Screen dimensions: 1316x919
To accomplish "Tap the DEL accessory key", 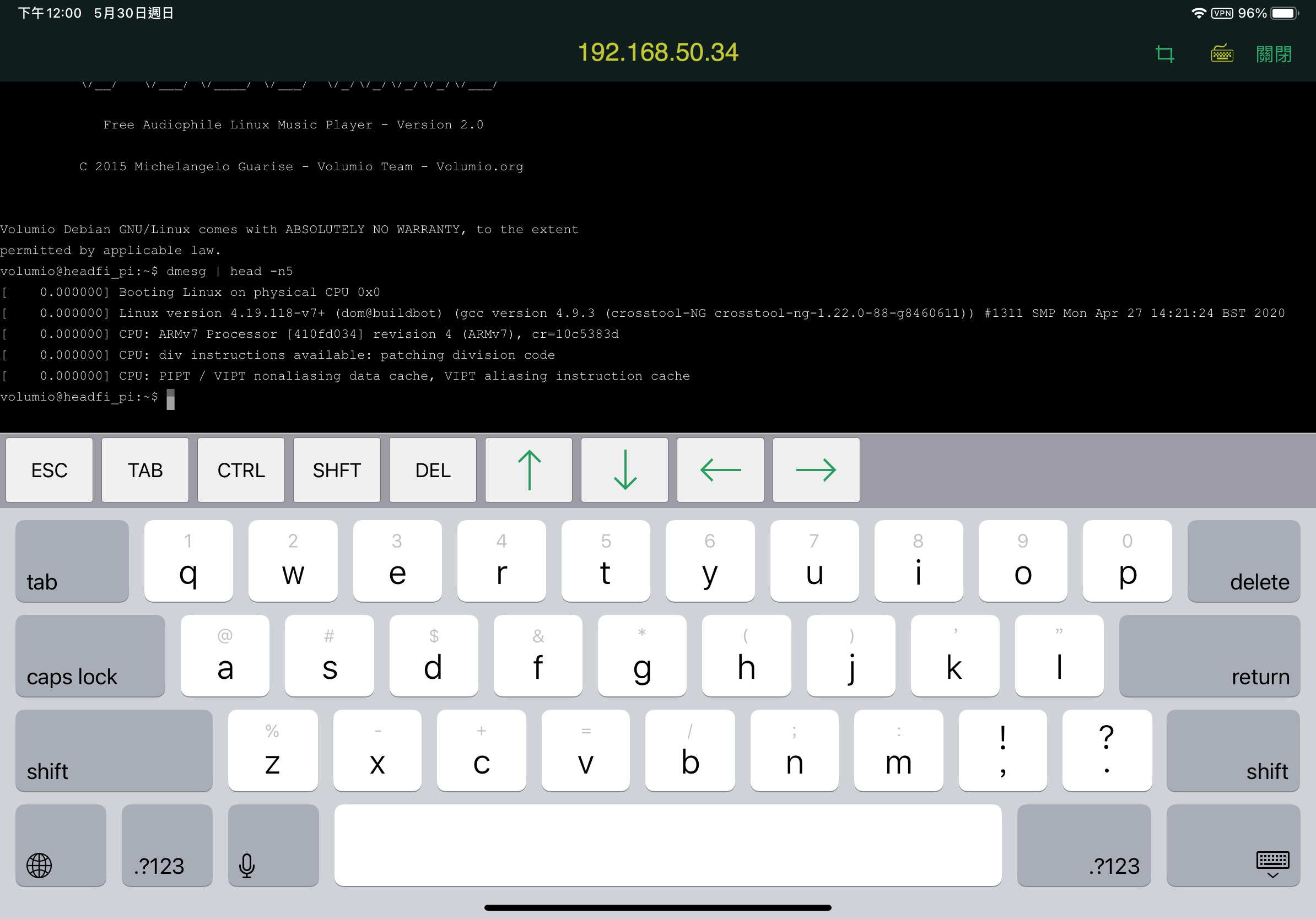I will tap(433, 470).
